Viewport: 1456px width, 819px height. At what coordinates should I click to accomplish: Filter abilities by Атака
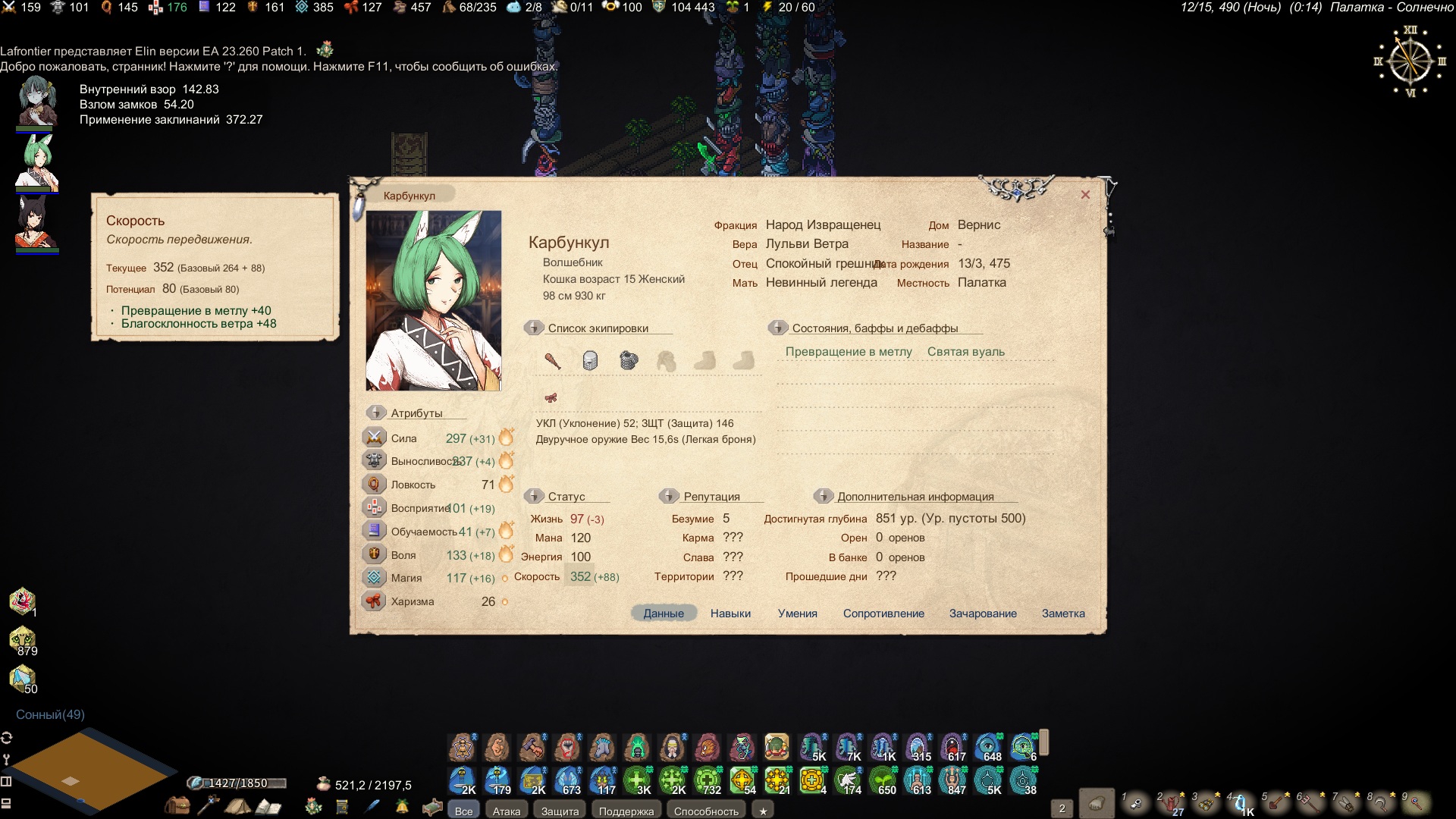[507, 811]
